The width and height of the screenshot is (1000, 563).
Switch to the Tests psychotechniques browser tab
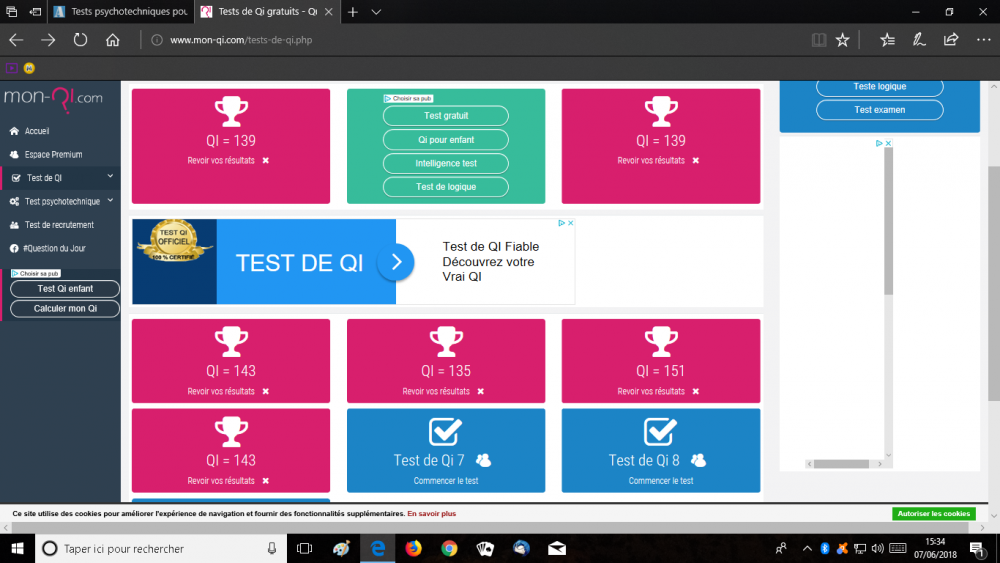(120, 12)
